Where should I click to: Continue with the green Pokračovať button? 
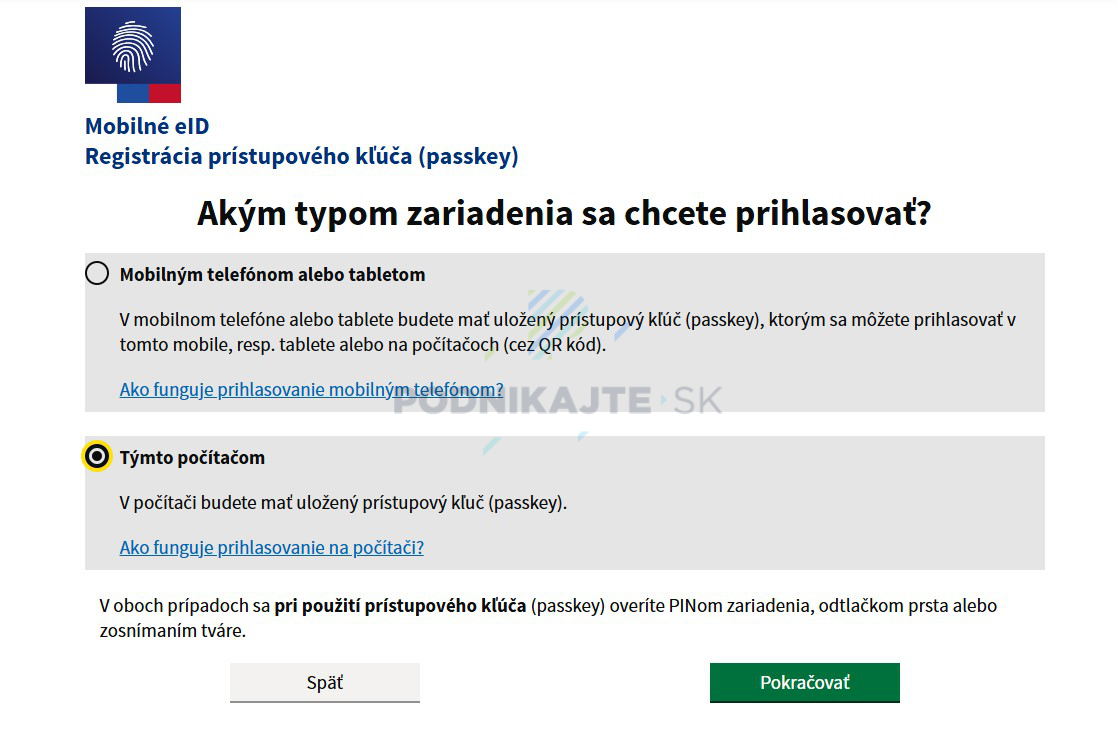tap(805, 682)
